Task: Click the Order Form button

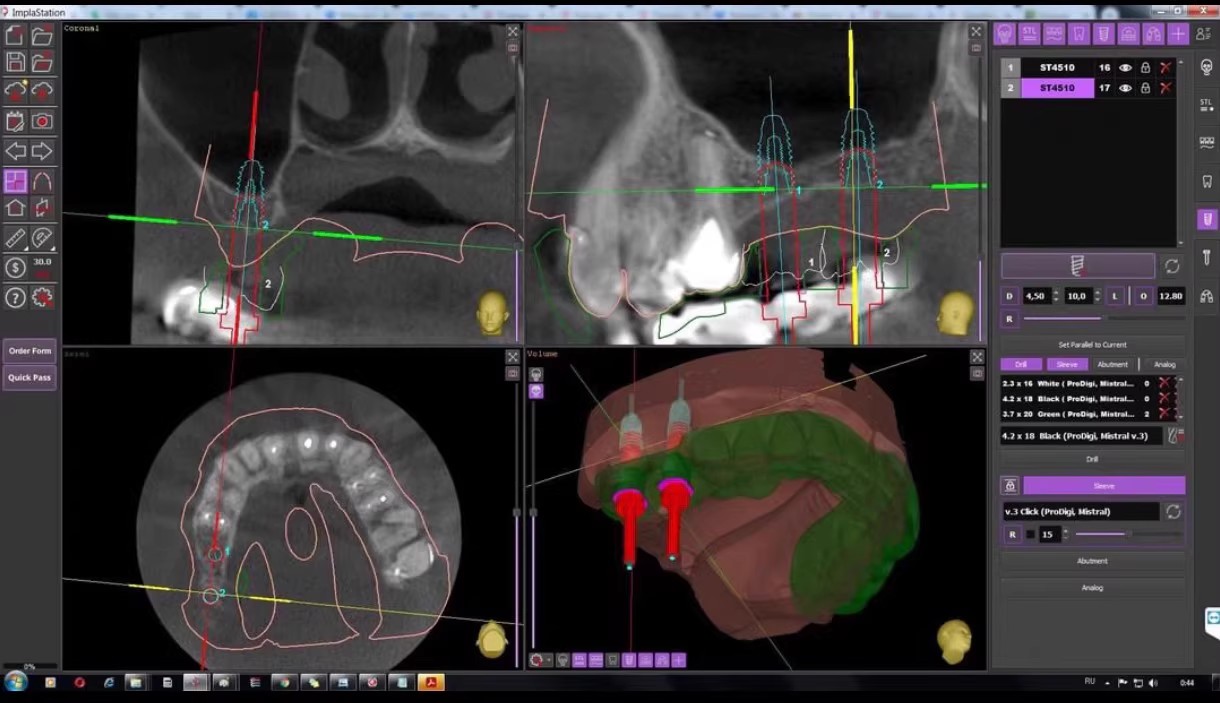Action: tap(29, 351)
